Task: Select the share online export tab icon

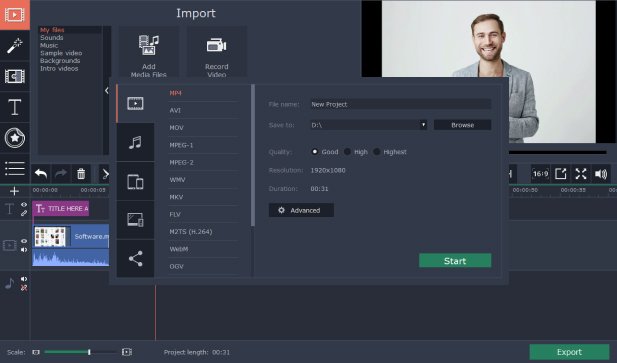Action: pos(135,258)
